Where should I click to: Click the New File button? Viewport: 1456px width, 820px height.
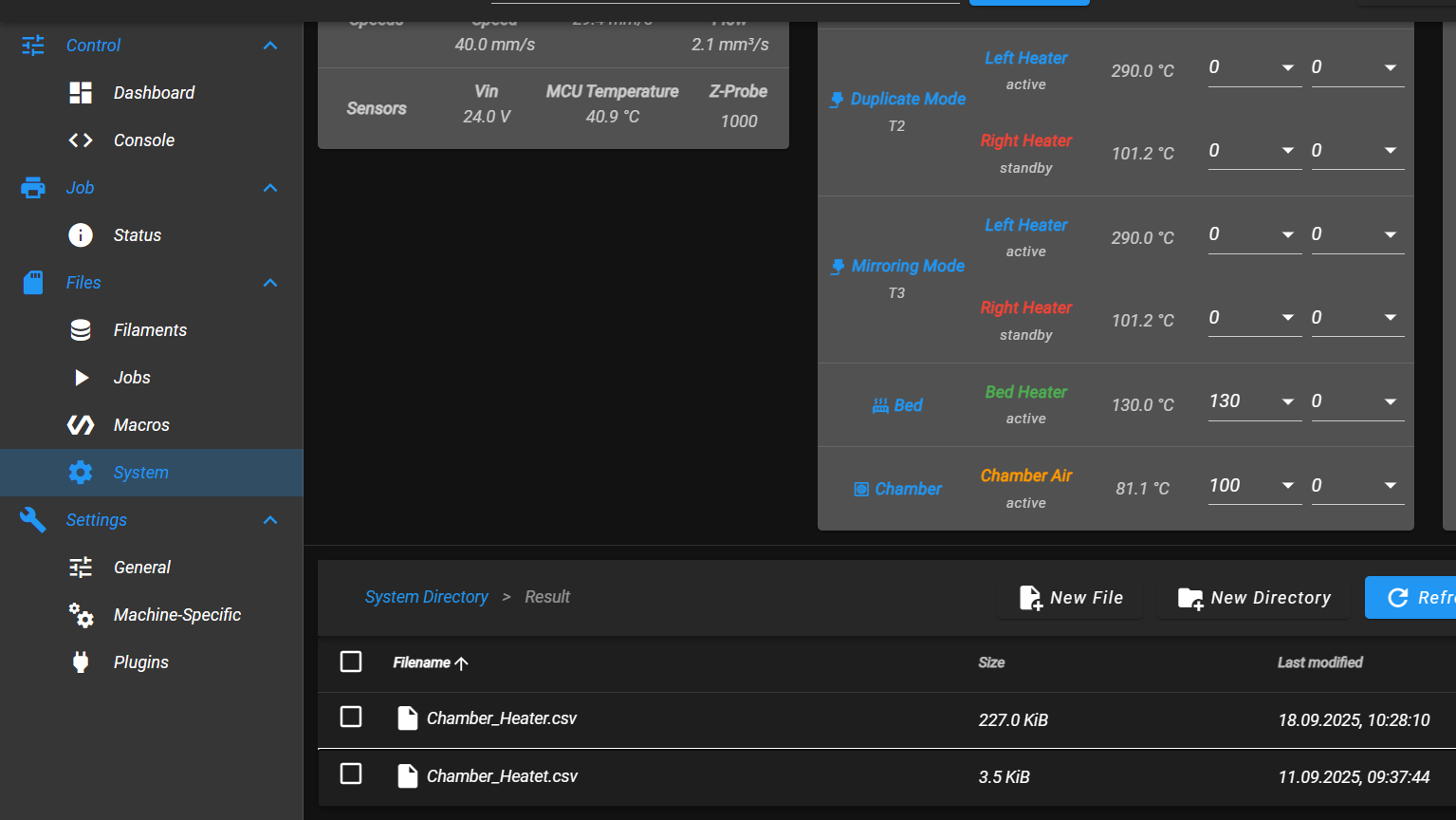point(1070,597)
